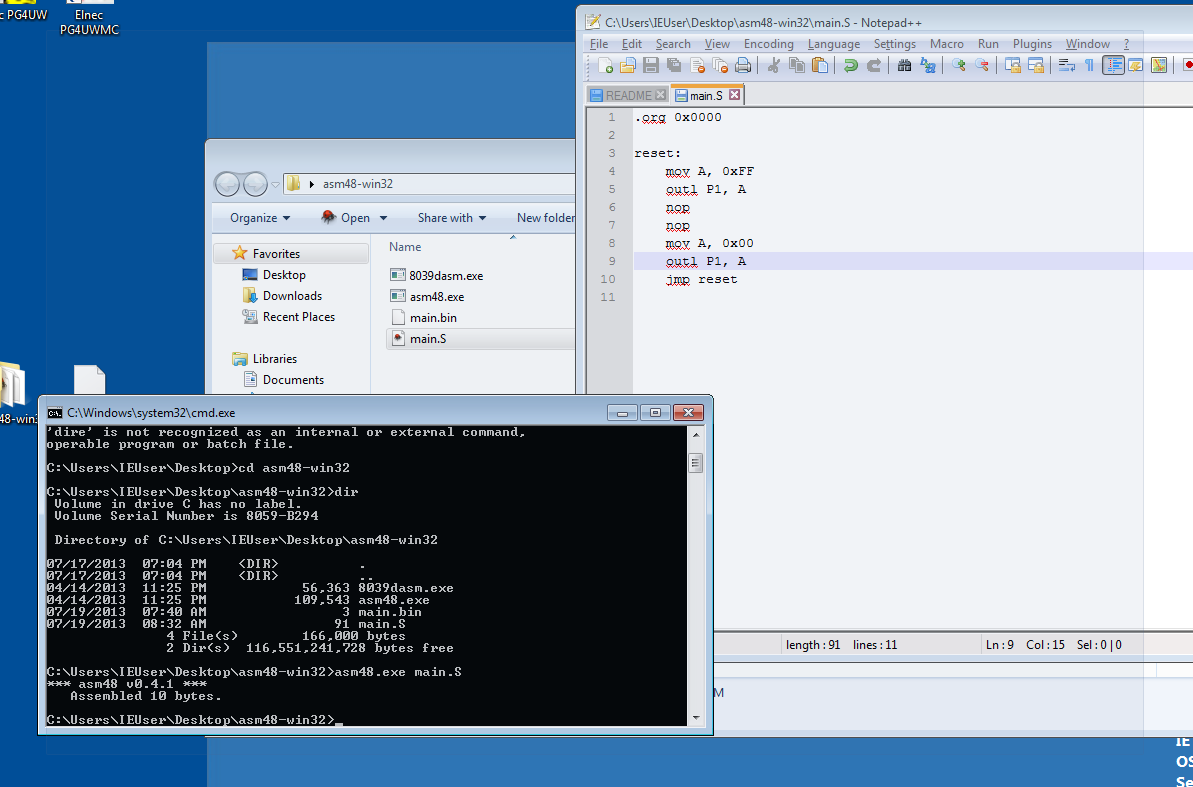Open the recent pages arrow next to navigation buttons
The width and height of the screenshot is (1193, 787).
(x=275, y=184)
